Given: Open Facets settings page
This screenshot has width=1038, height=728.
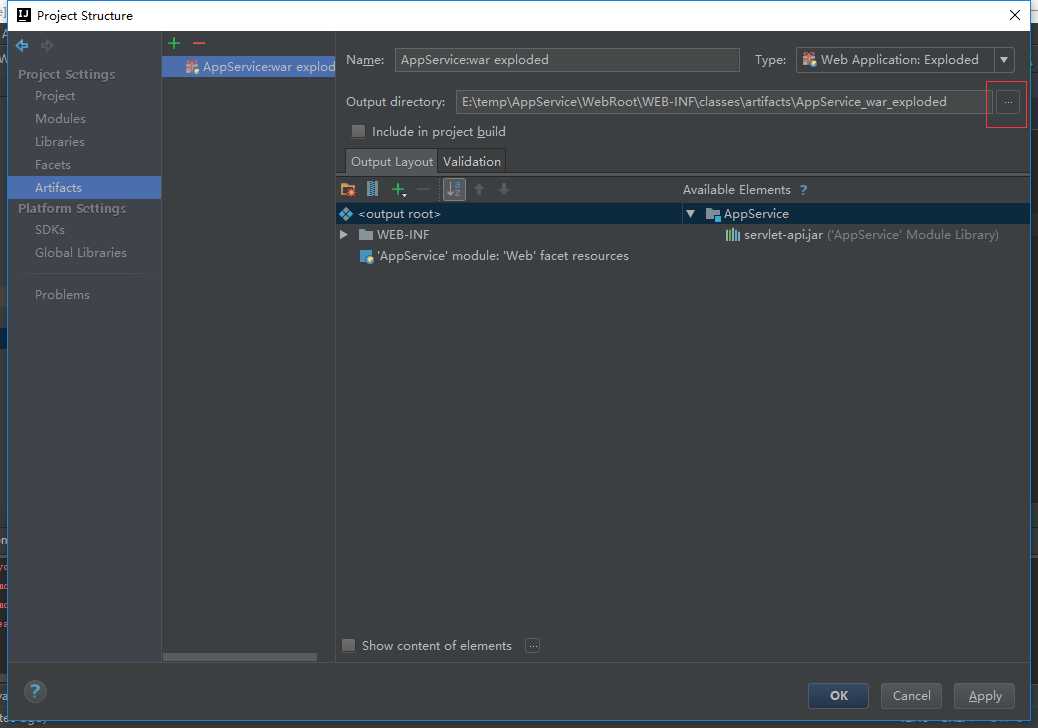Looking at the screenshot, I should point(52,165).
